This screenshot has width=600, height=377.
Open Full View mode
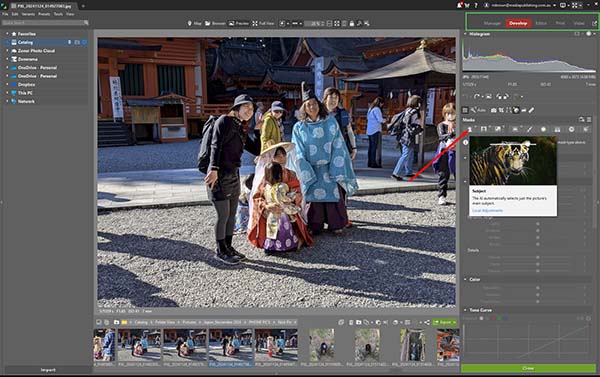263,24
